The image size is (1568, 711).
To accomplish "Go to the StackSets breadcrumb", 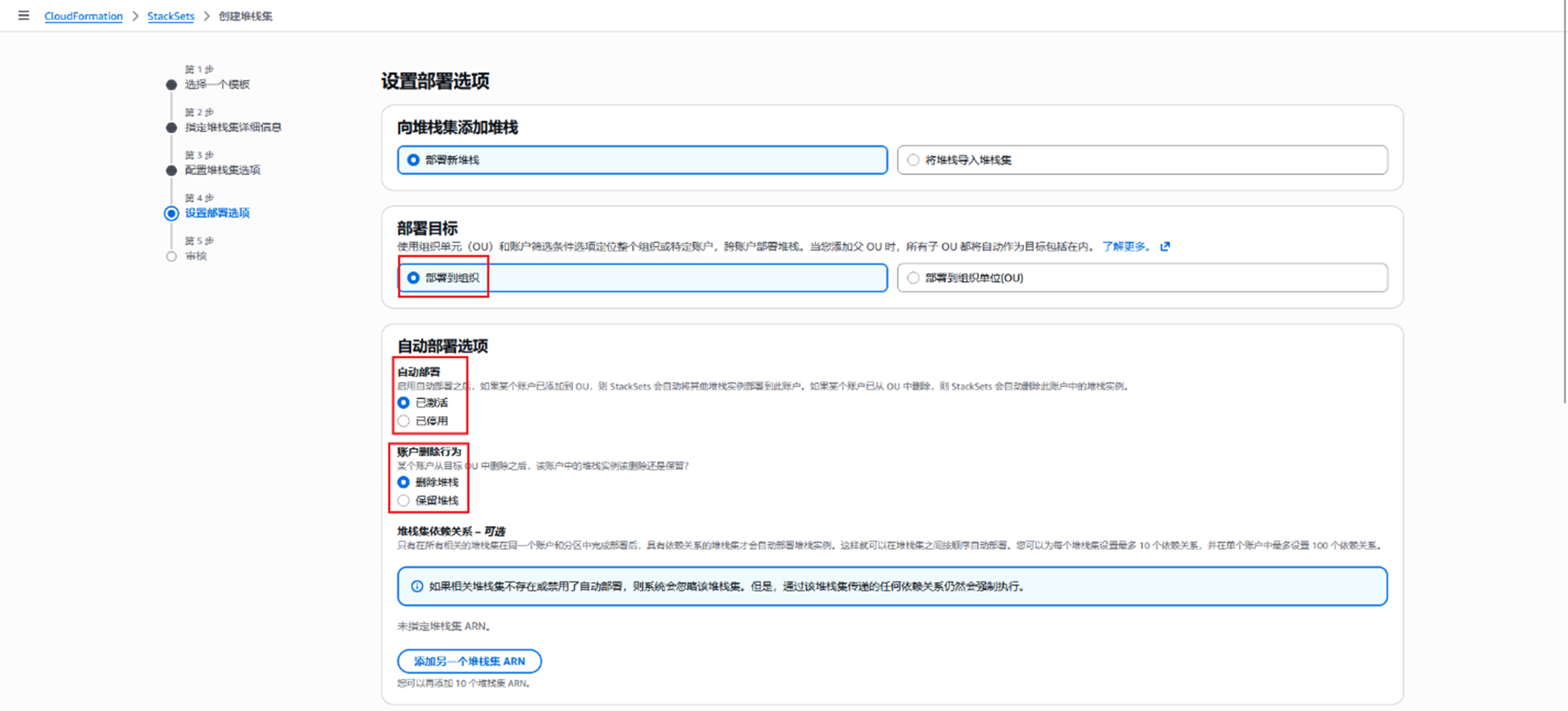I will (170, 16).
